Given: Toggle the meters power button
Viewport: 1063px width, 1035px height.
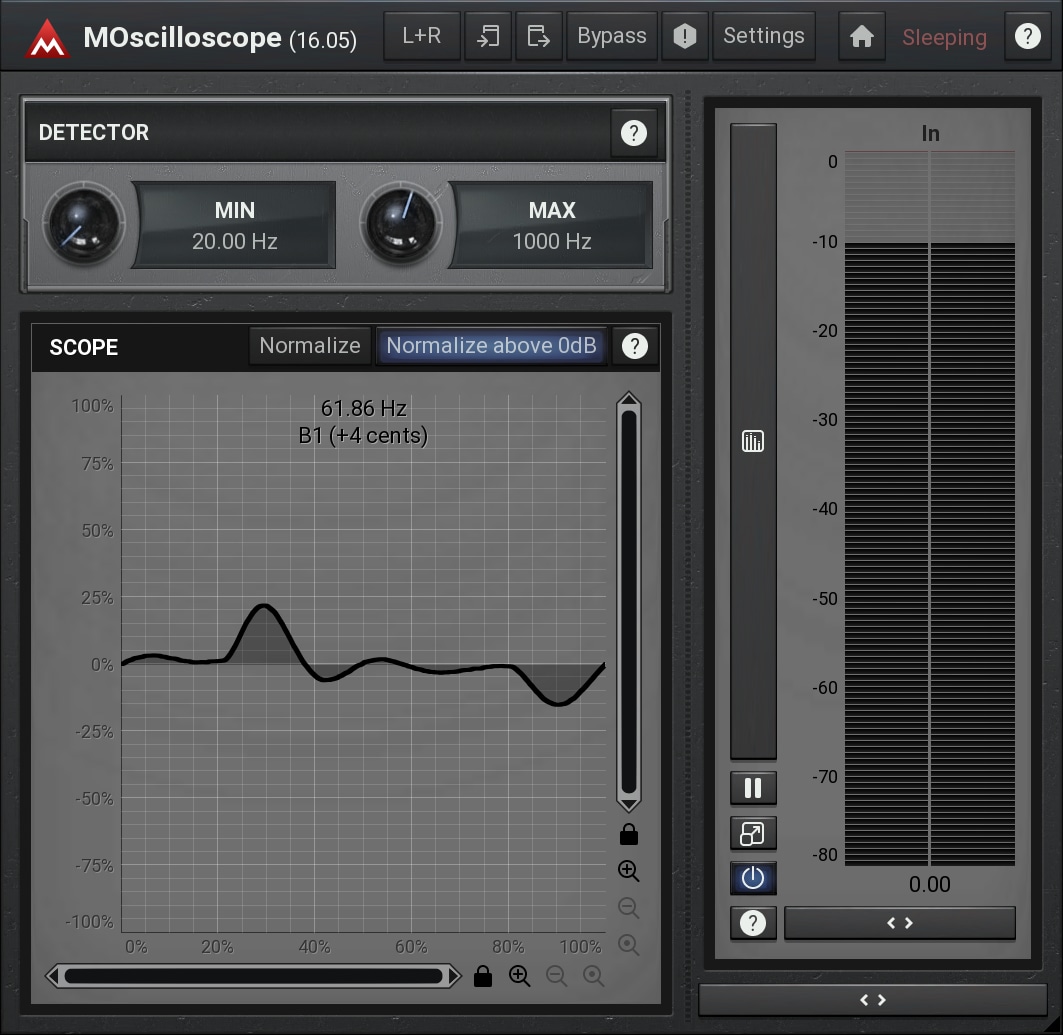Looking at the screenshot, I should pyautogui.click(x=753, y=878).
